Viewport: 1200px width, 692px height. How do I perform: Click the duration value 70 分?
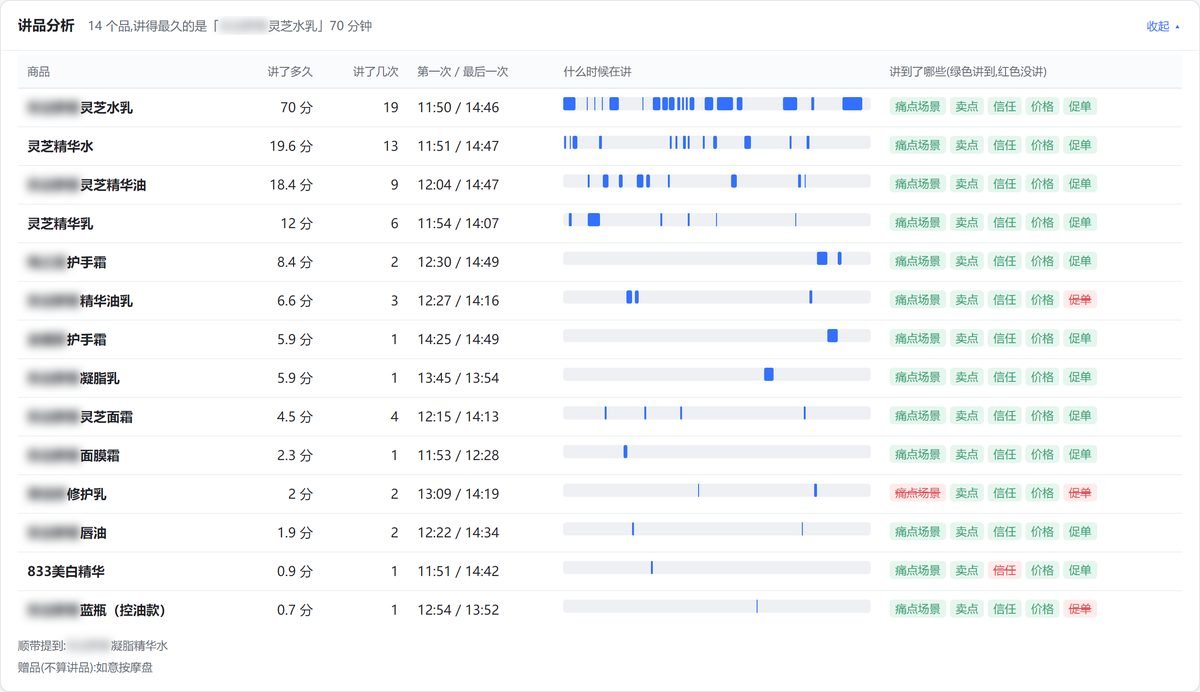[297, 107]
